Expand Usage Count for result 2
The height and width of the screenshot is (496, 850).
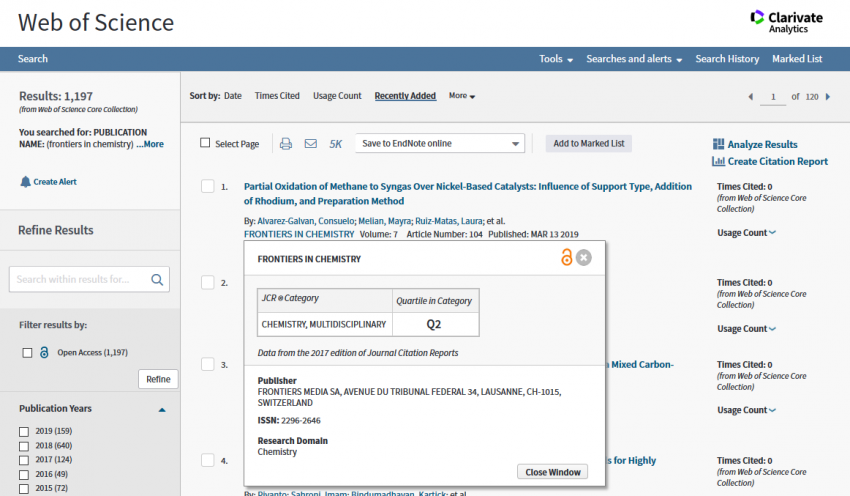(x=746, y=328)
